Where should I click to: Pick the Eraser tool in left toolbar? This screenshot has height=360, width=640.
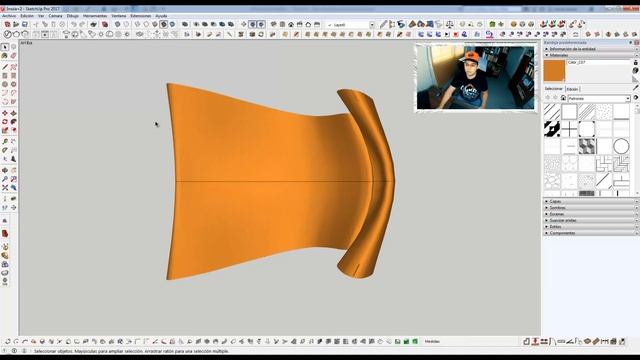[x=13, y=56]
